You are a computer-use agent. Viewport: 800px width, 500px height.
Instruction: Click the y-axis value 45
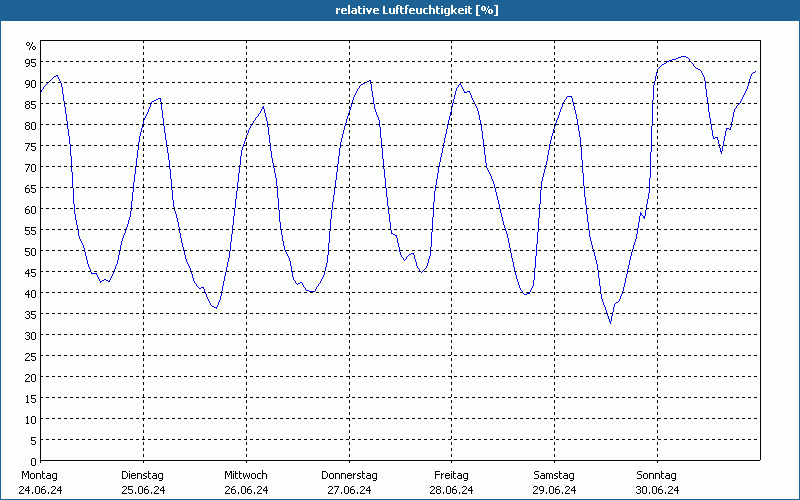(x=31, y=272)
